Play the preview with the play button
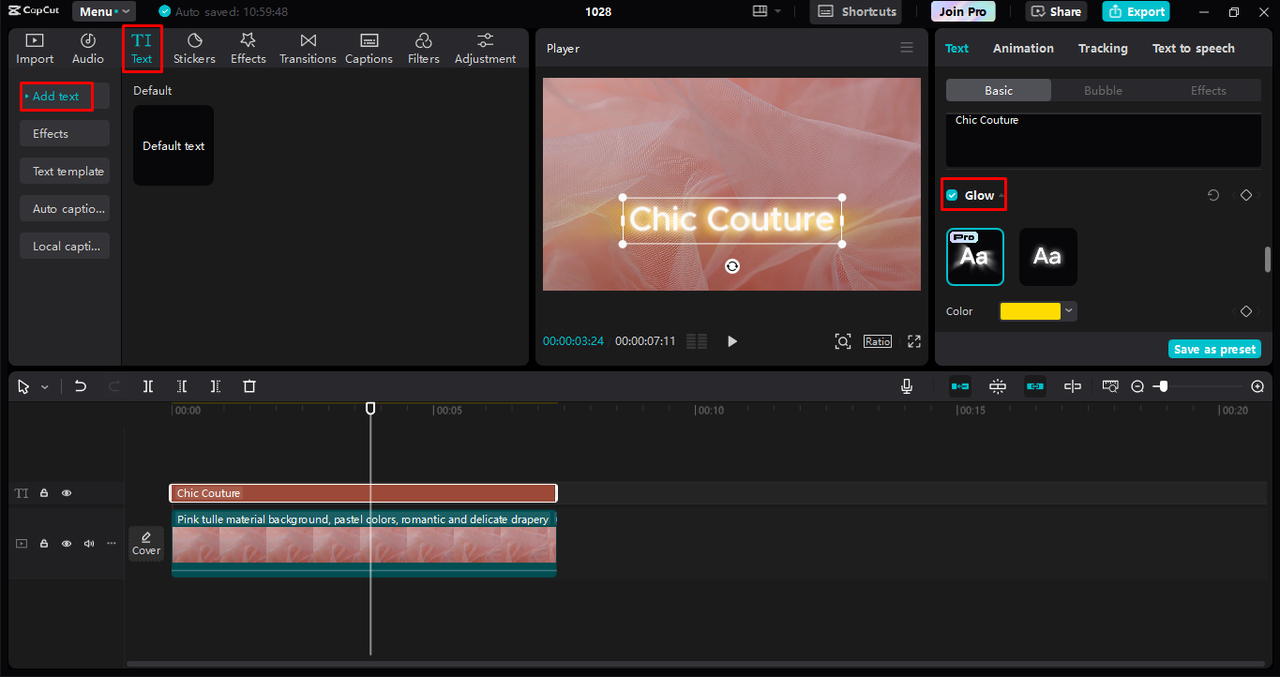Image resolution: width=1280 pixels, height=677 pixels. click(732, 341)
